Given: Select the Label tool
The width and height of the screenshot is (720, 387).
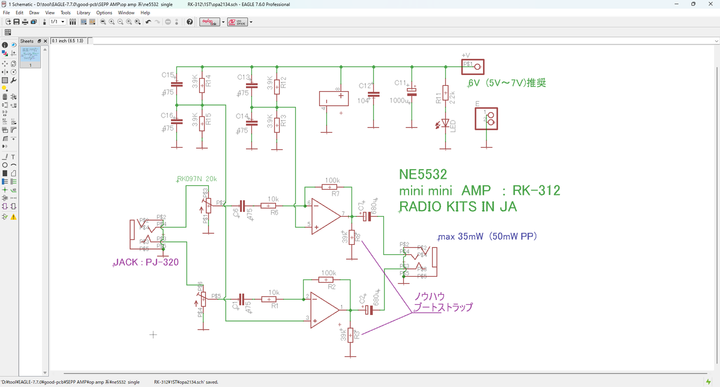Looking at the screenshot, I should point(13,190).
